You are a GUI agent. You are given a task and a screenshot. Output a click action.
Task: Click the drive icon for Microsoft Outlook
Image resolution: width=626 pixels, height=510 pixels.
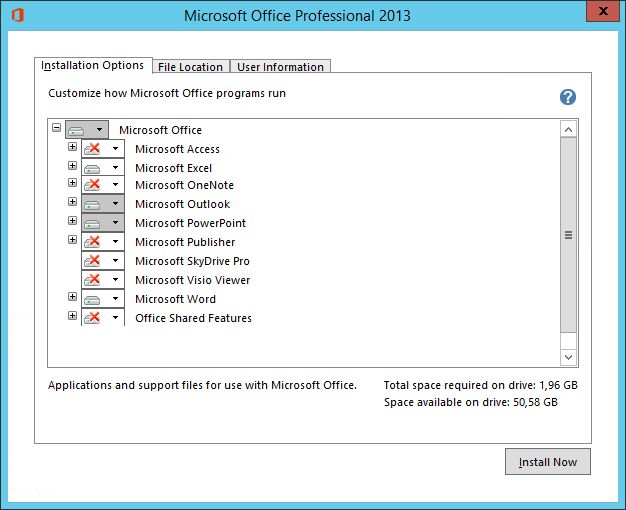[x=92, y=204]
